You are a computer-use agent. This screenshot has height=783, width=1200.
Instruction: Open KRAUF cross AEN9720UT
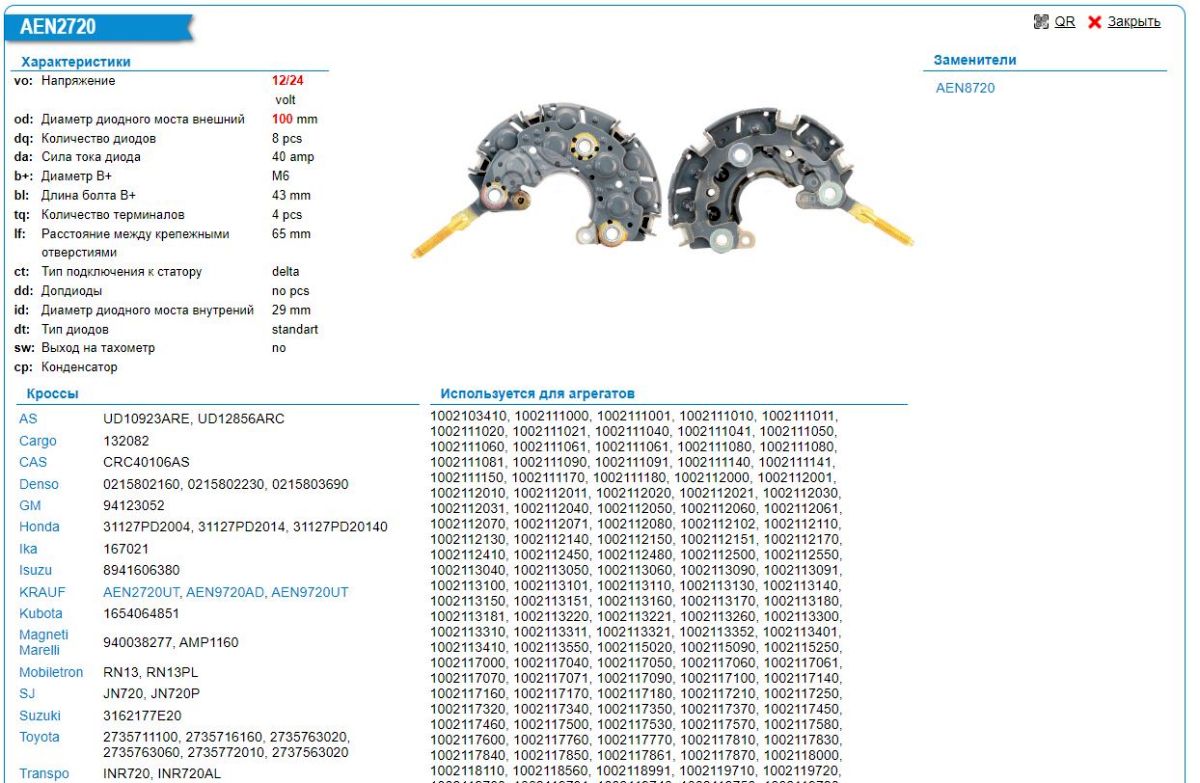(310, 592)
